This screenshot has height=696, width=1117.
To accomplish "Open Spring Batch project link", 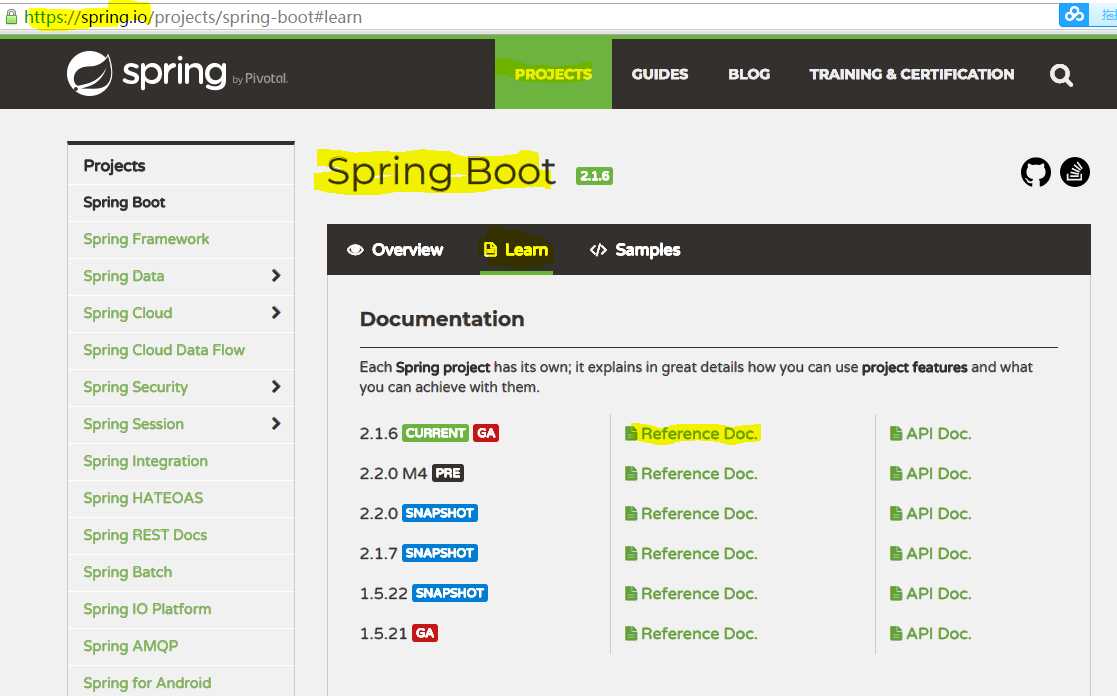I will coord(128,572).
